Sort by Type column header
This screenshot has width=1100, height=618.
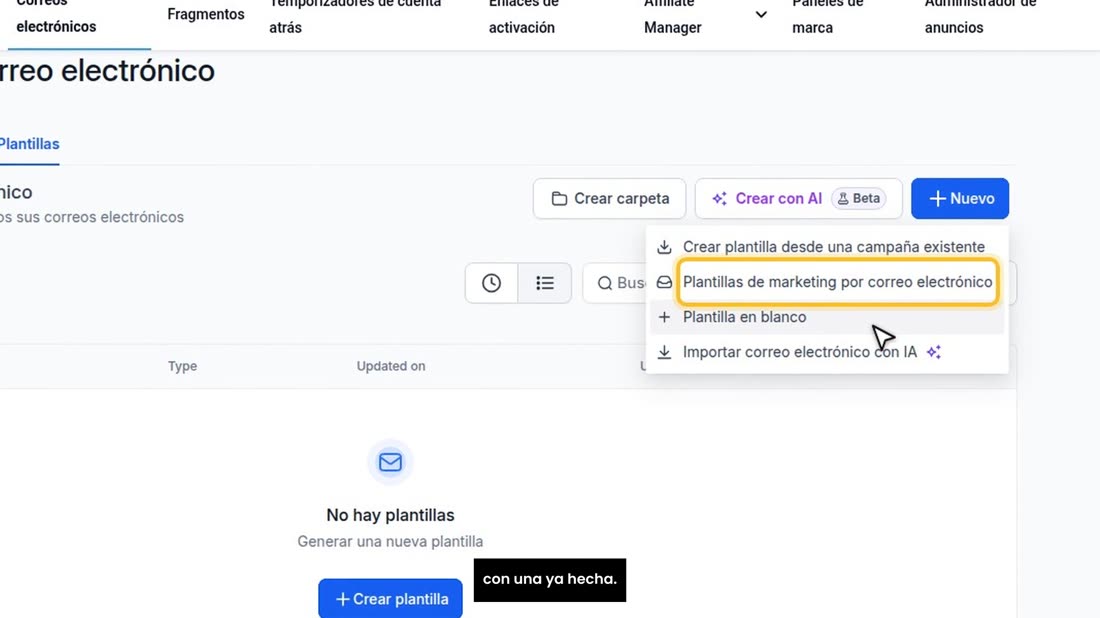[x=182, y=366]
